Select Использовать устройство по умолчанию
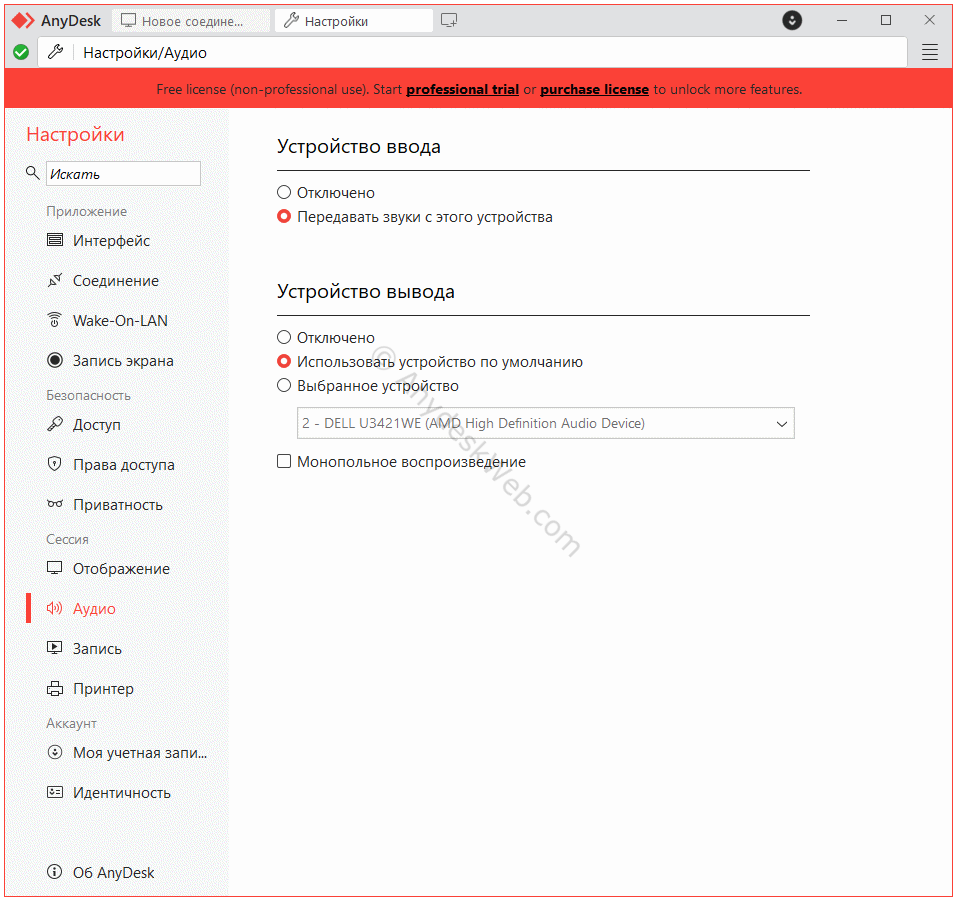 pos(284,362)
